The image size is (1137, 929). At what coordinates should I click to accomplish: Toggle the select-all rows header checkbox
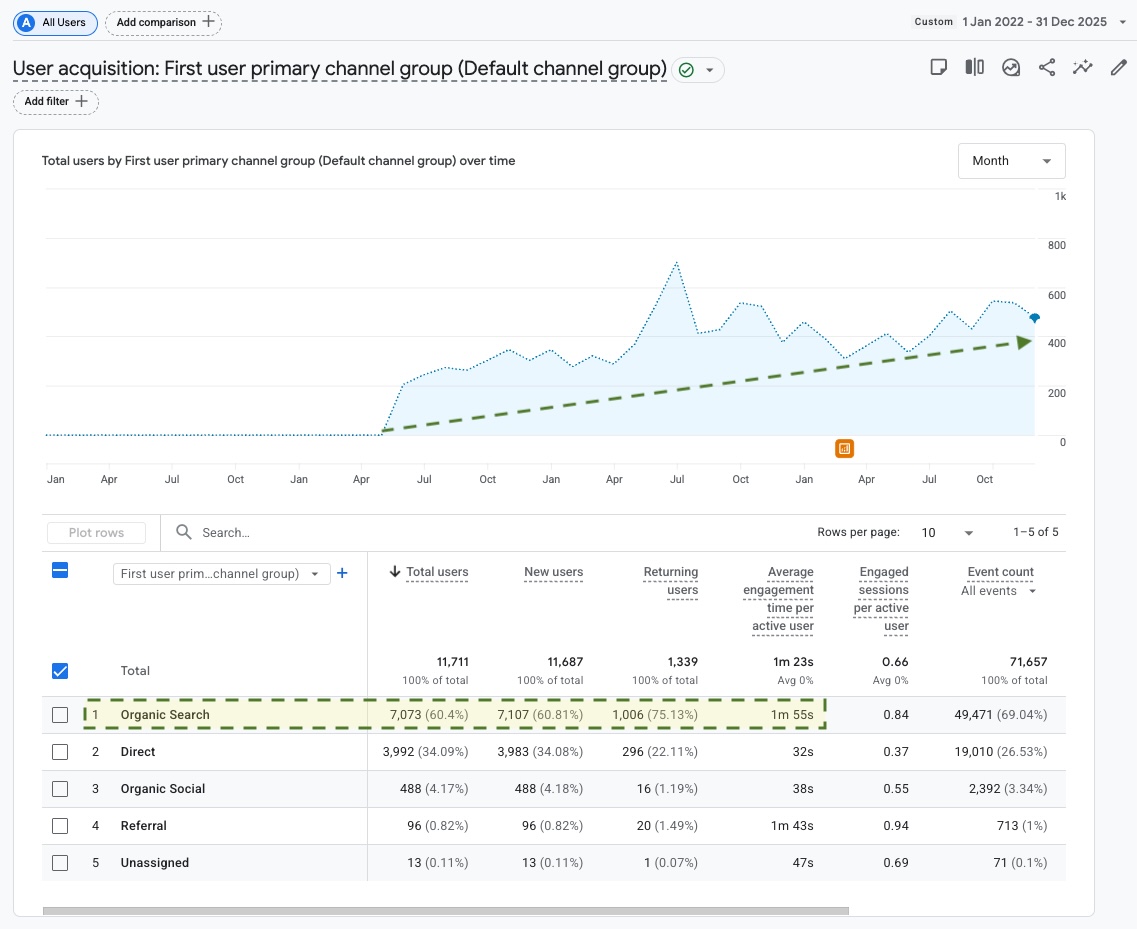(60, 571)
